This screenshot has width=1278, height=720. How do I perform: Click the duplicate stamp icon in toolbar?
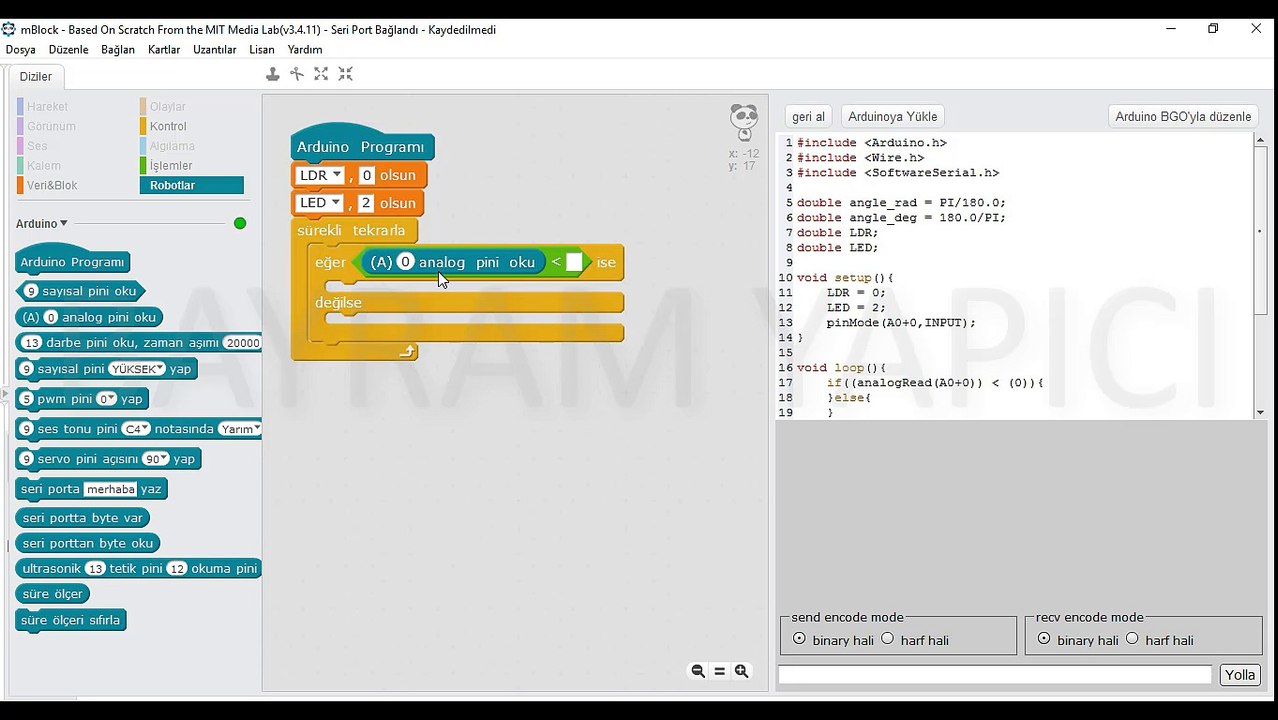[x=272, y=74]
